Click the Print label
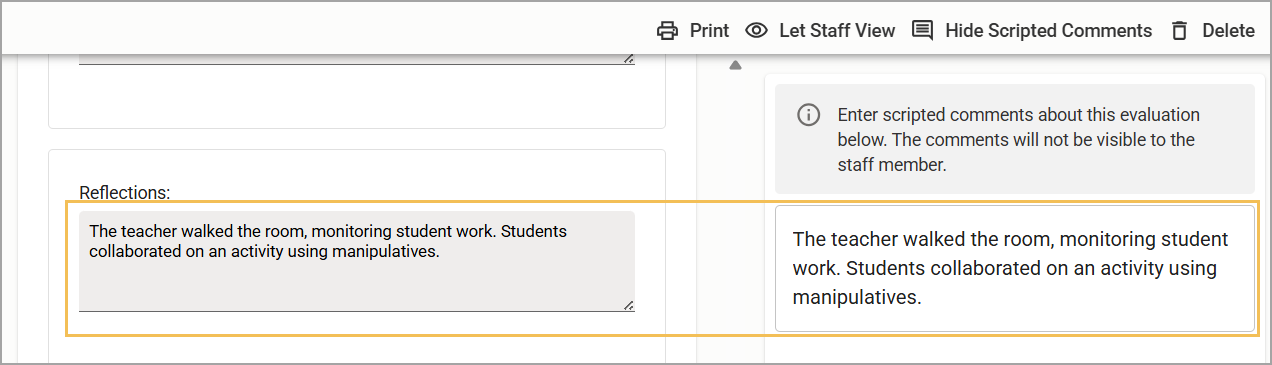Image resolution: width=1272 pixels, height=365 pixels. click(x=709, y=31)
